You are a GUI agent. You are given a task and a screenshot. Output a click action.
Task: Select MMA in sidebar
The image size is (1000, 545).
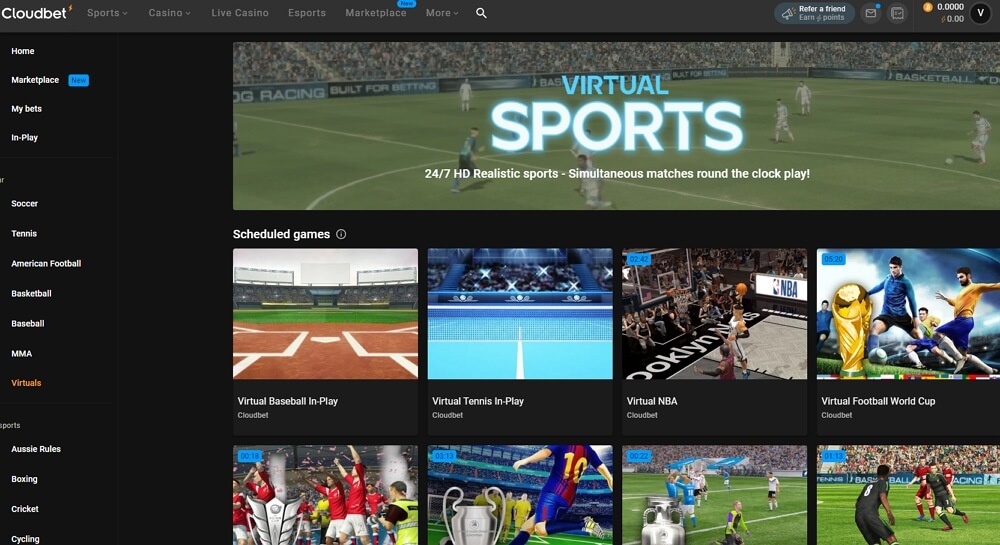point(21,353)
